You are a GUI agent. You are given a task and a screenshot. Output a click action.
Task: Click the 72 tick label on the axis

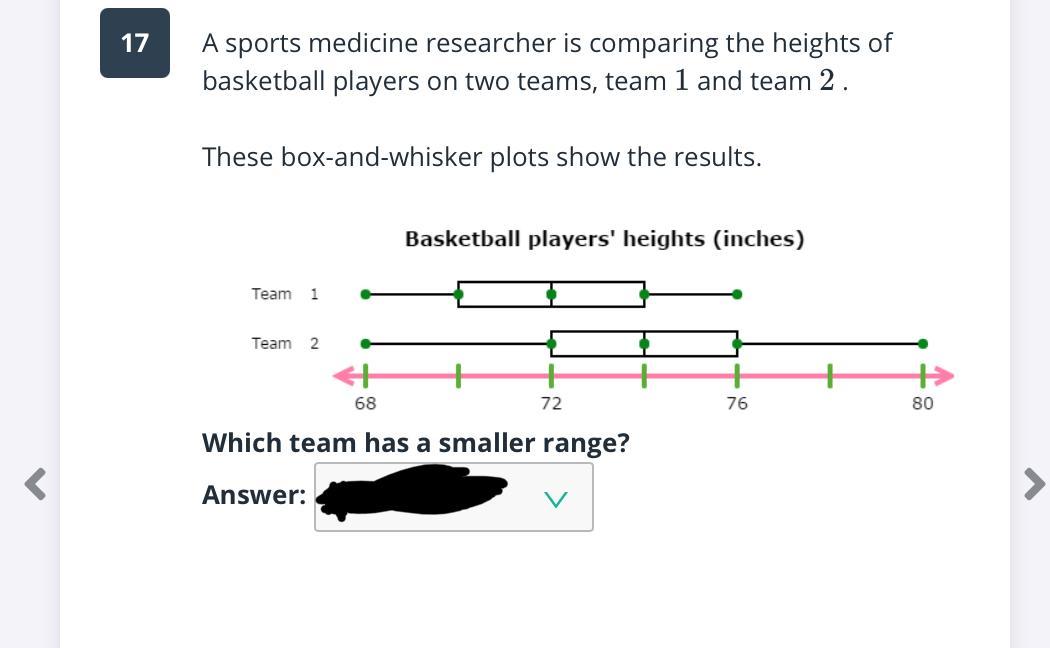click(x=551, y=403)
